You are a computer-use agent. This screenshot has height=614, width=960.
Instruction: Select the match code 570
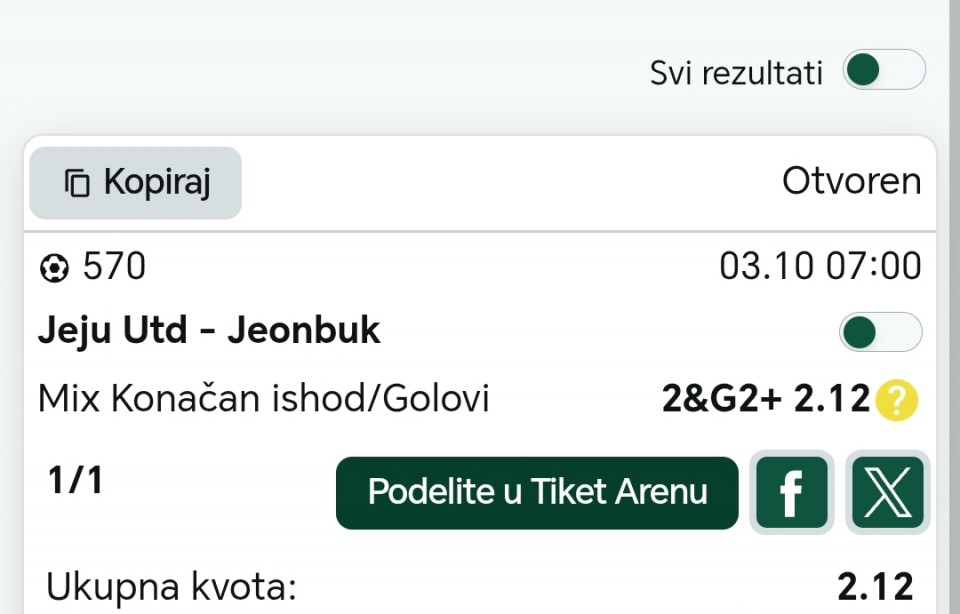(114, 267)
